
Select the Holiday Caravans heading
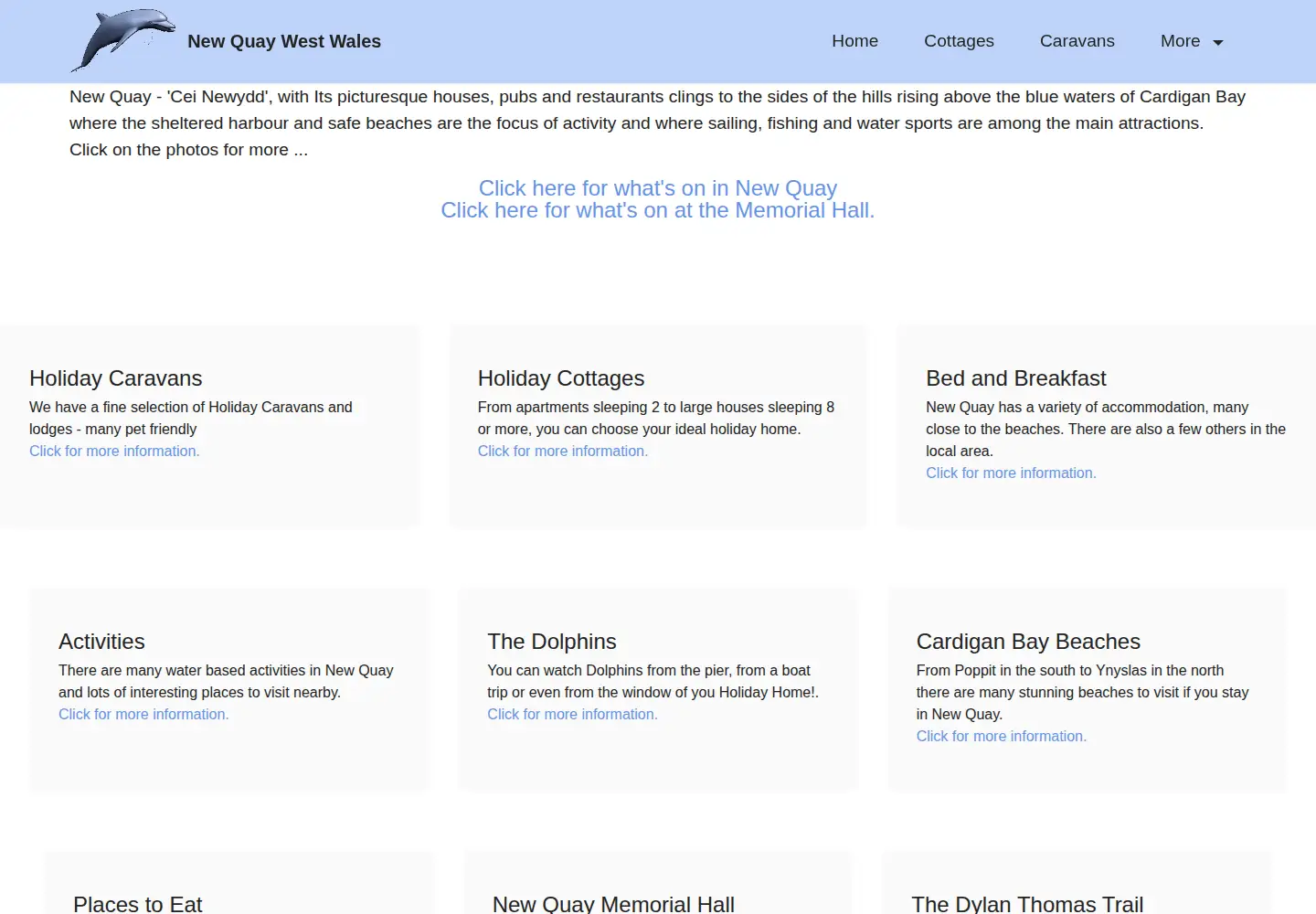click(116, 378)
